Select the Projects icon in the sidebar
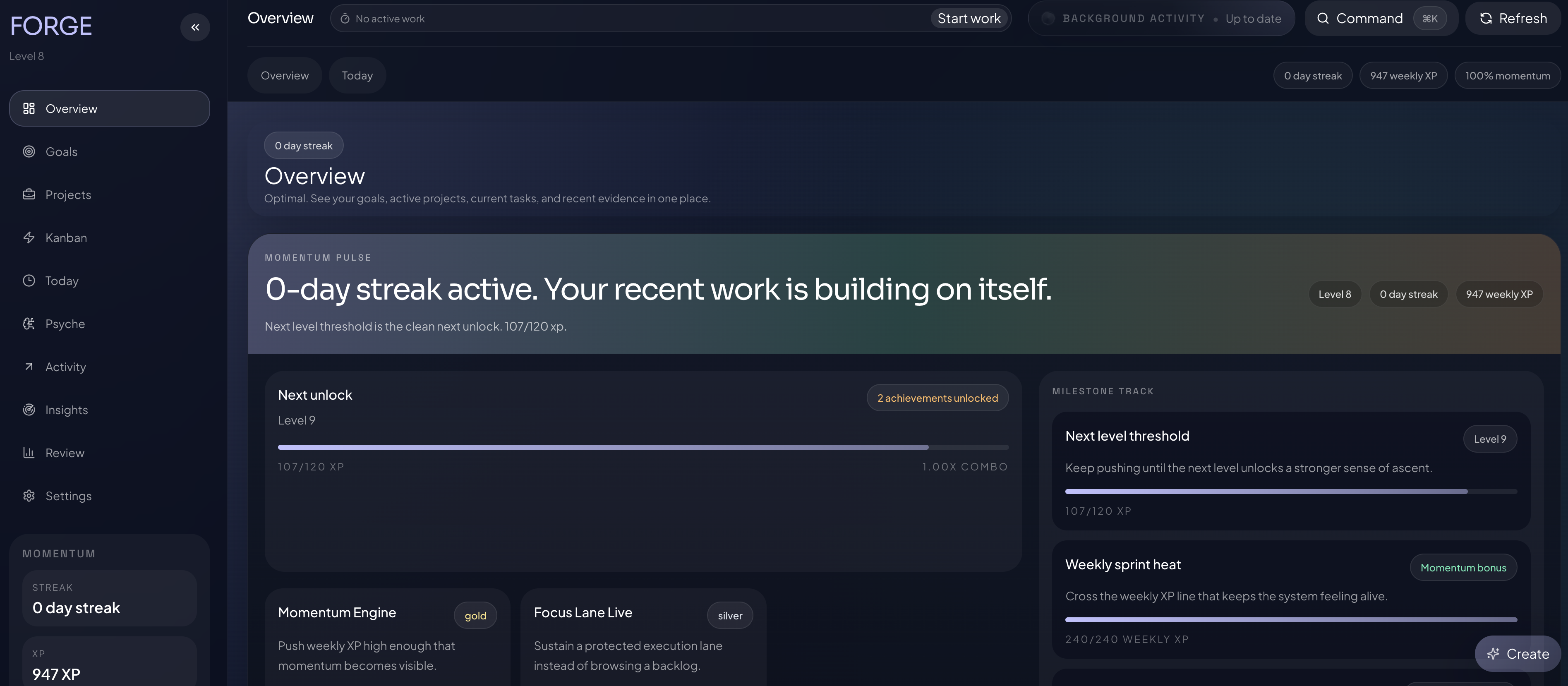 tap(29, 194)
